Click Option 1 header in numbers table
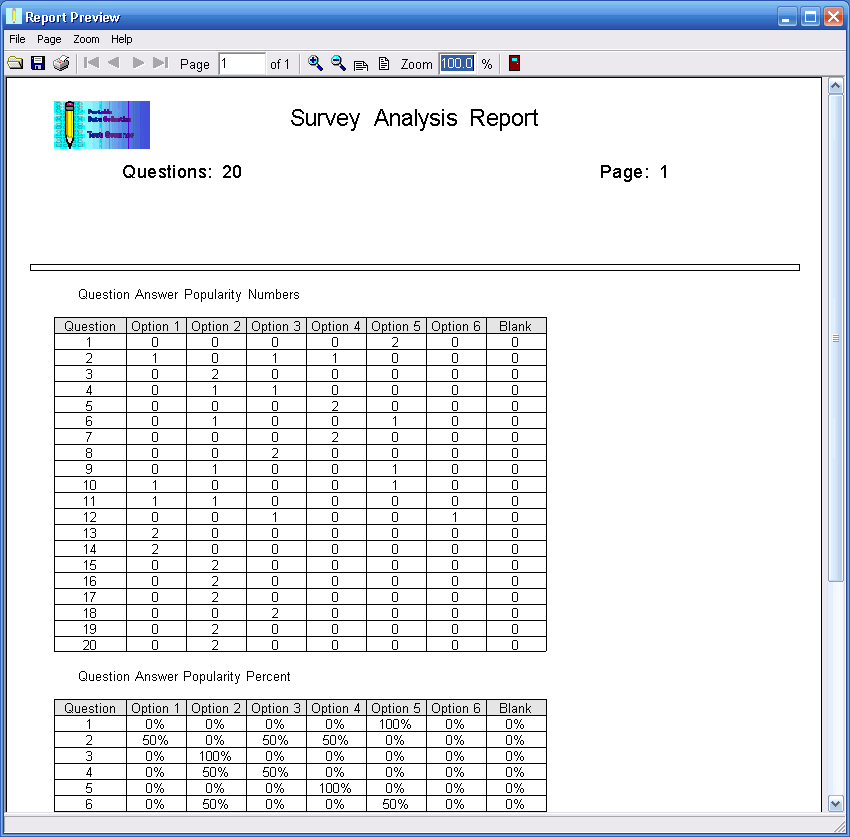This screenshot has height=837, width=850. (156, 326)
